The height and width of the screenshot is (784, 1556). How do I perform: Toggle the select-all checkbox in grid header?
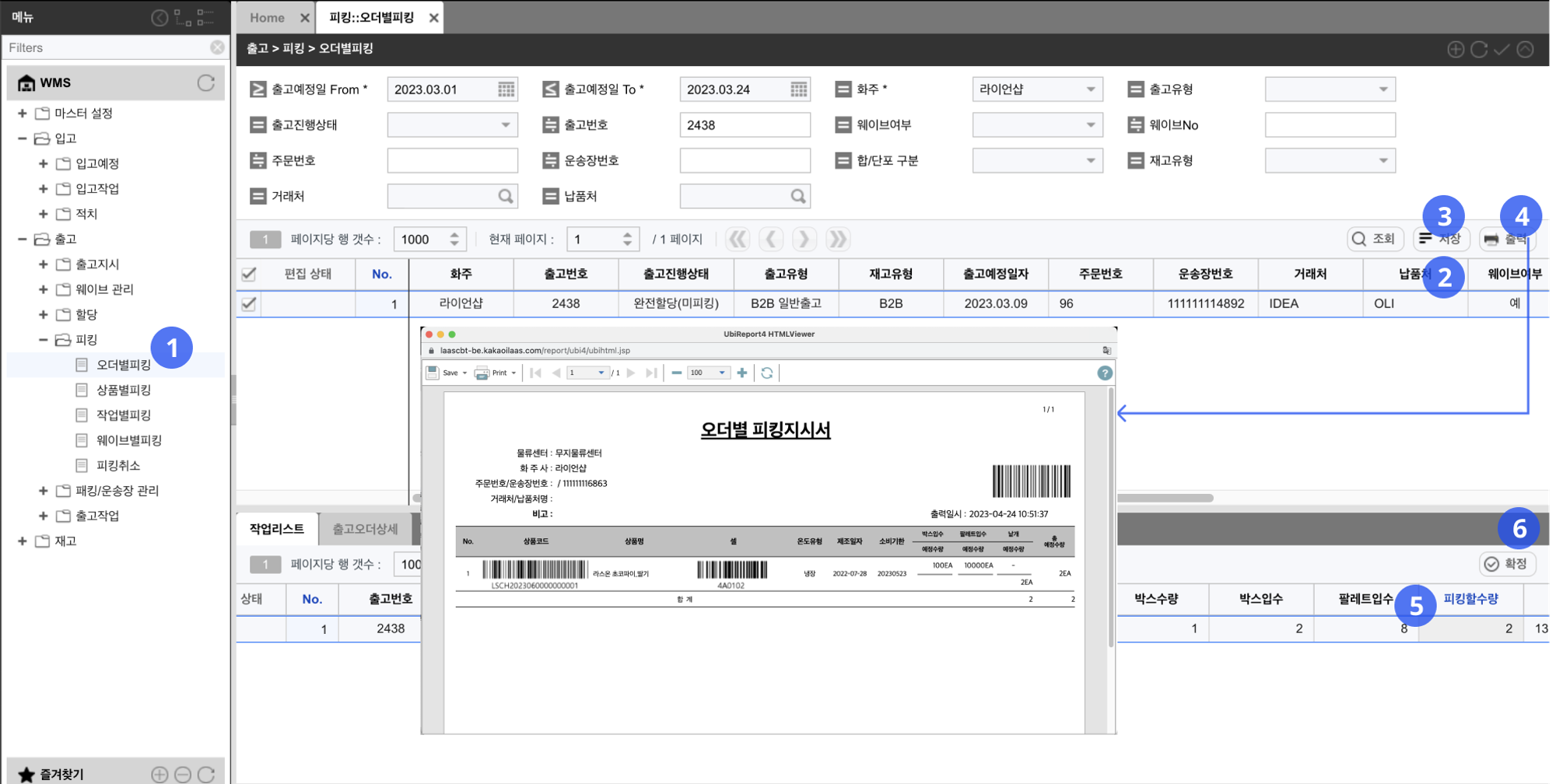pos(249,274)
